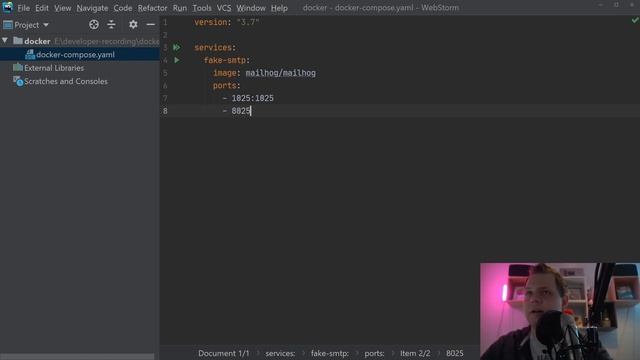The image size is (640, 360).
Task: Open the Tools menu
Action: point(202,8)
